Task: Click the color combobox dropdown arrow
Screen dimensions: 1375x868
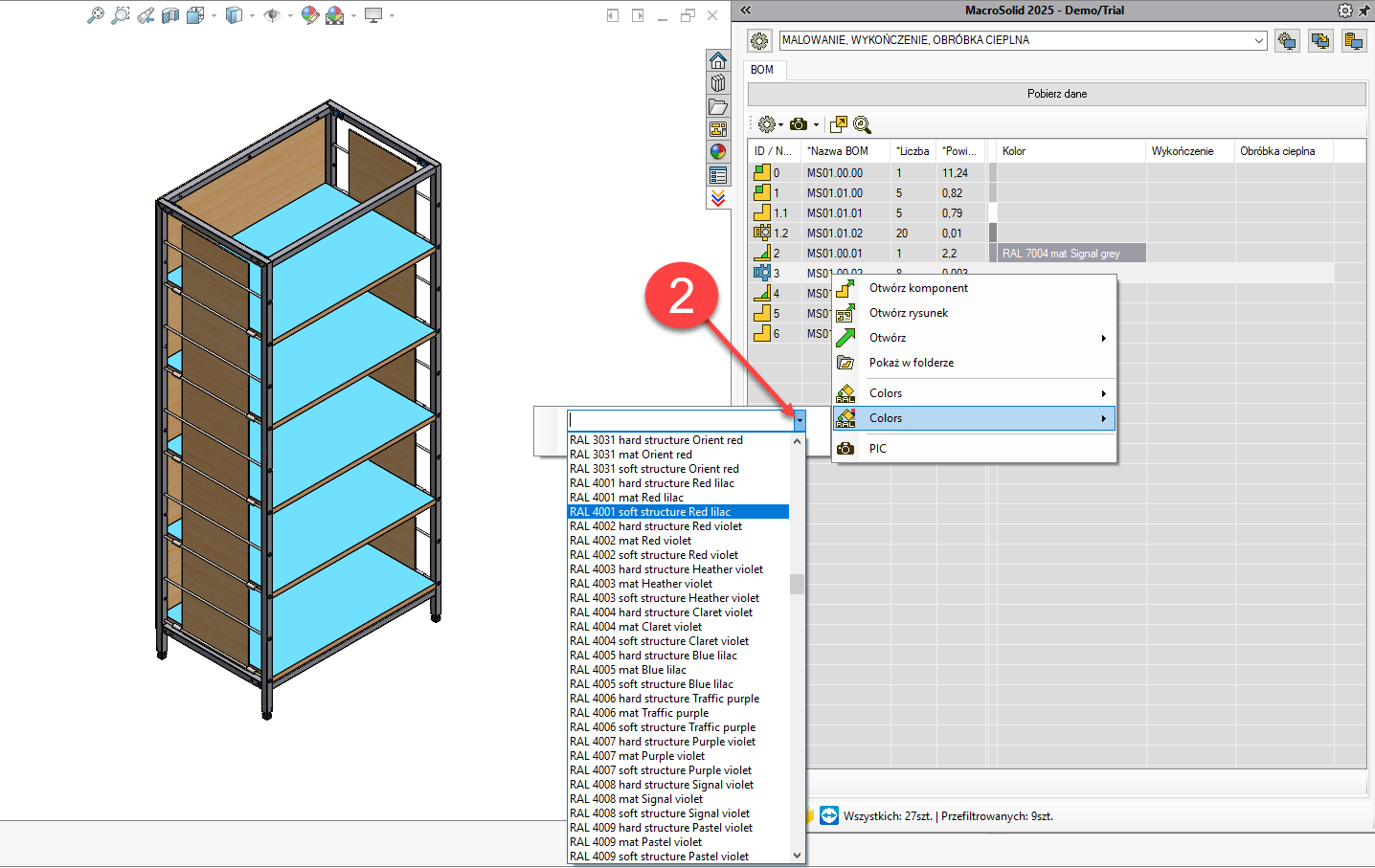Action: point(800,420)
